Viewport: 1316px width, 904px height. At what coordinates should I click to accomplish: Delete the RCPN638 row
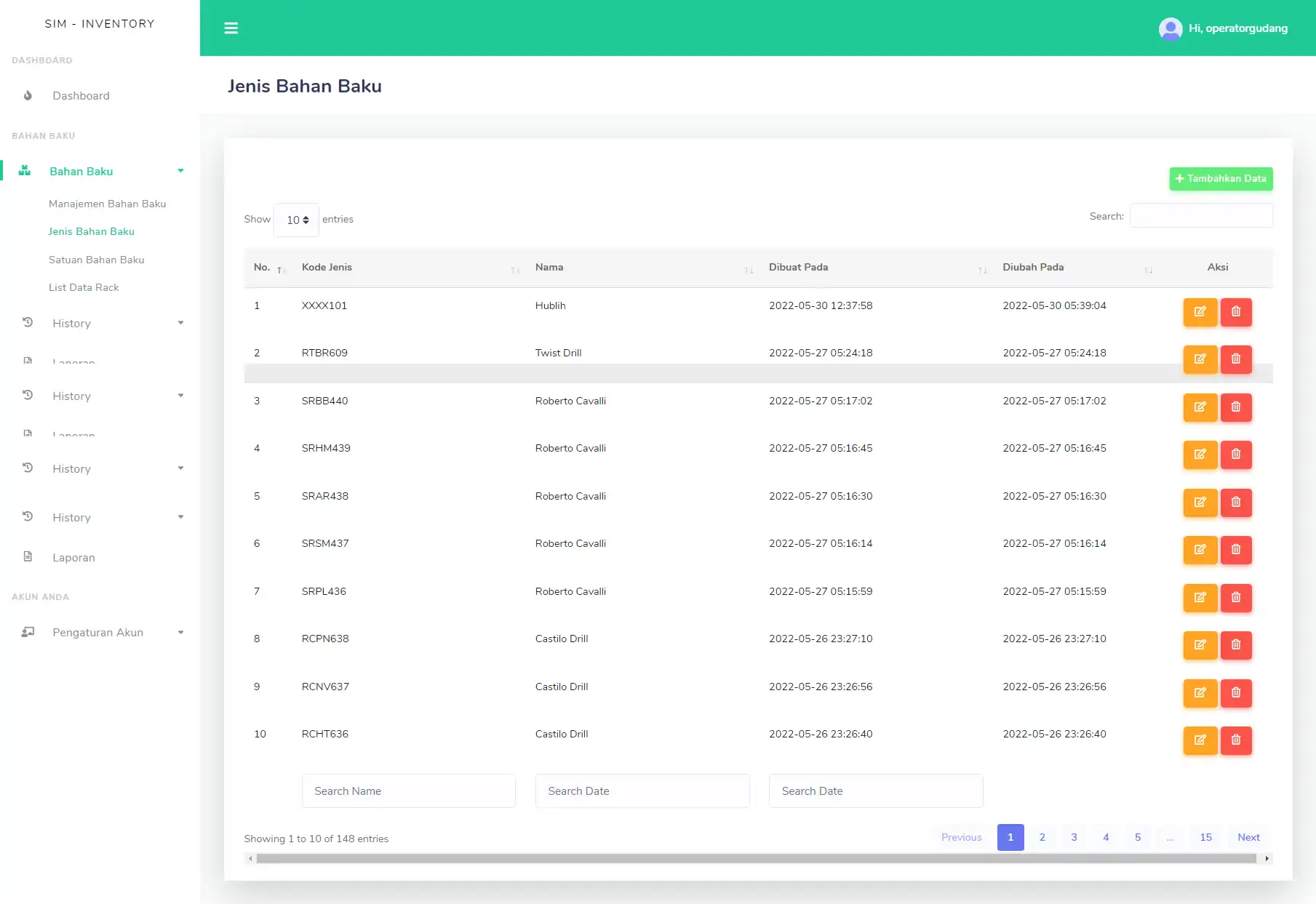pos(1236,645)
